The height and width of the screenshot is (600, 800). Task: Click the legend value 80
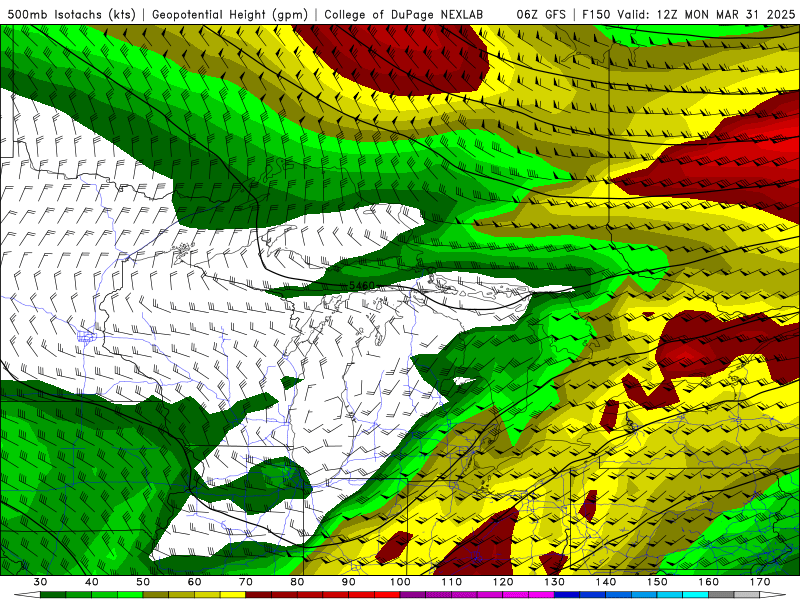coord(297,582)
